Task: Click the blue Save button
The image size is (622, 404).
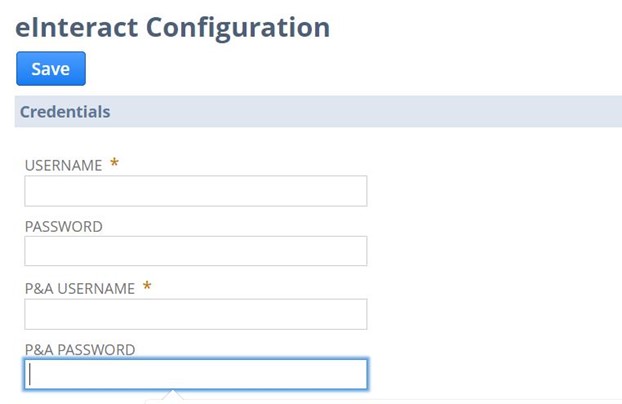Action: (51, 69)
